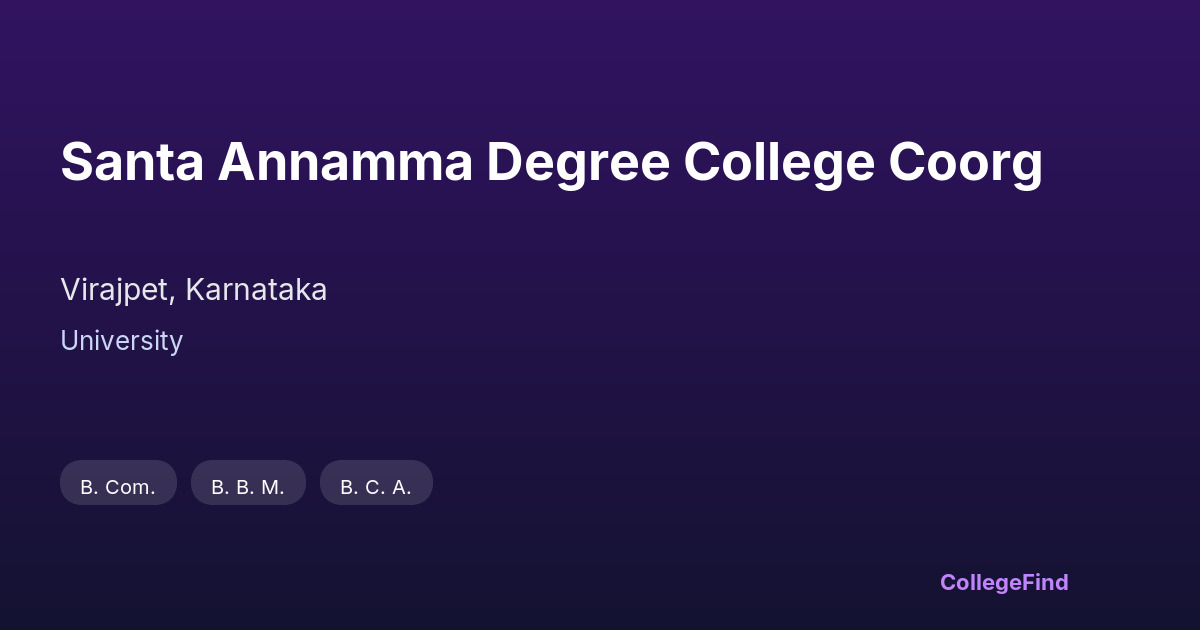Click the 'Find' part of the CollegeFind logo

point(1044,582)
